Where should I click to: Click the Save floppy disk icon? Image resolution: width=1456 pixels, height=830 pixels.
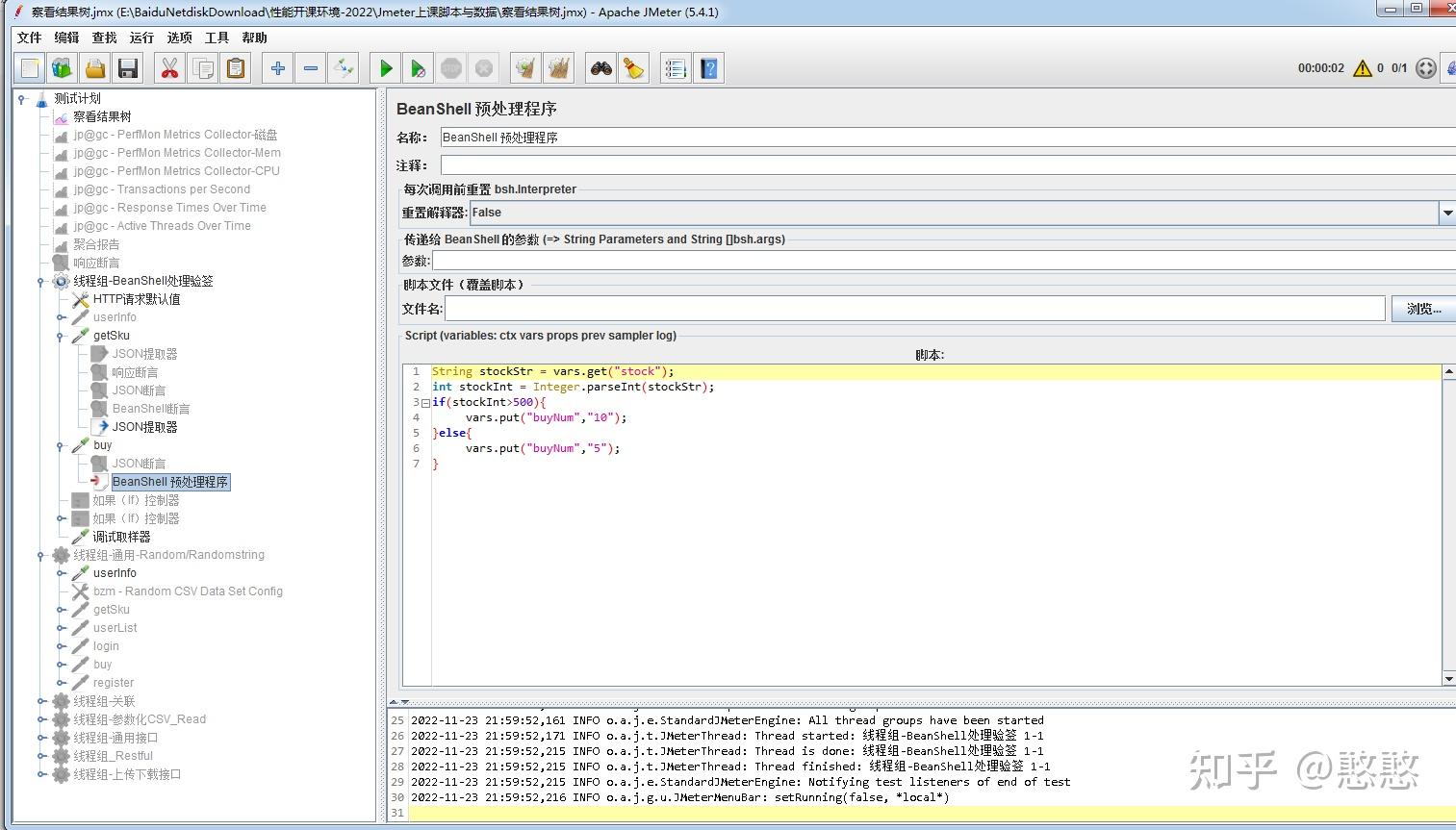pyautogui.click(x=128, y=68)
